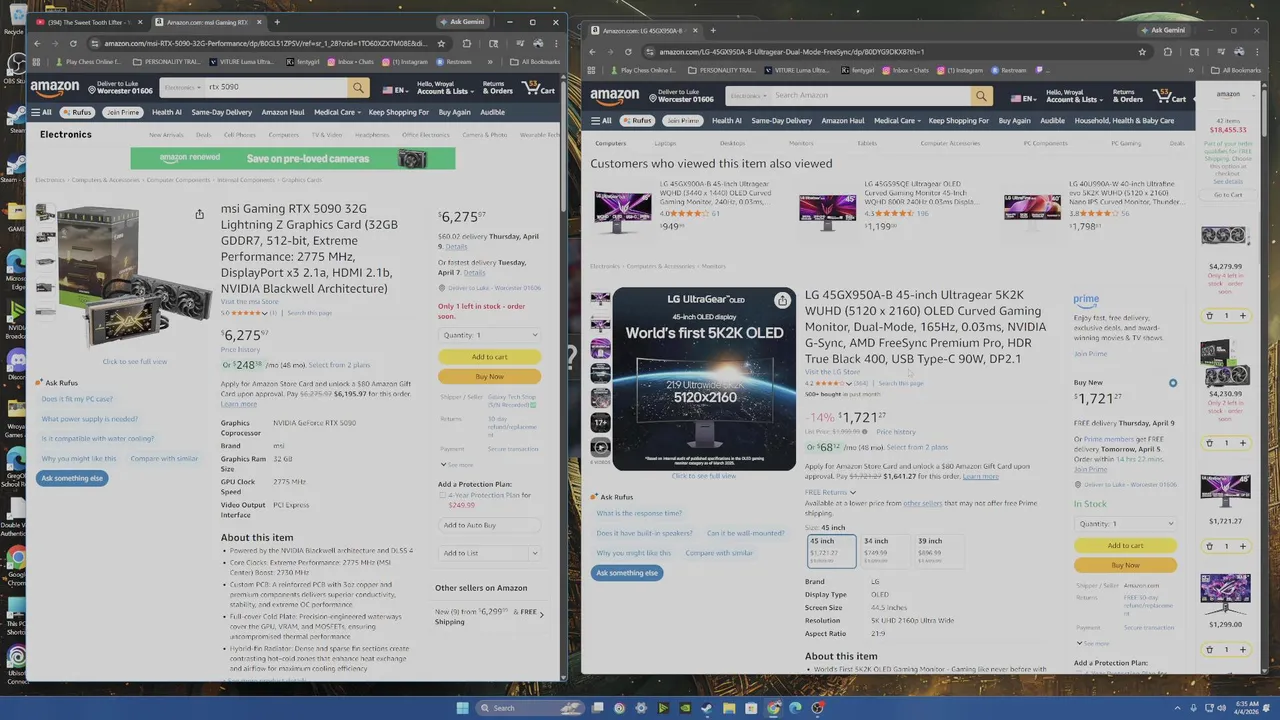1280x720 pixels.
Task: Open Amazon Haul in the right Amazon nav
Action: (x=842, y=121)
